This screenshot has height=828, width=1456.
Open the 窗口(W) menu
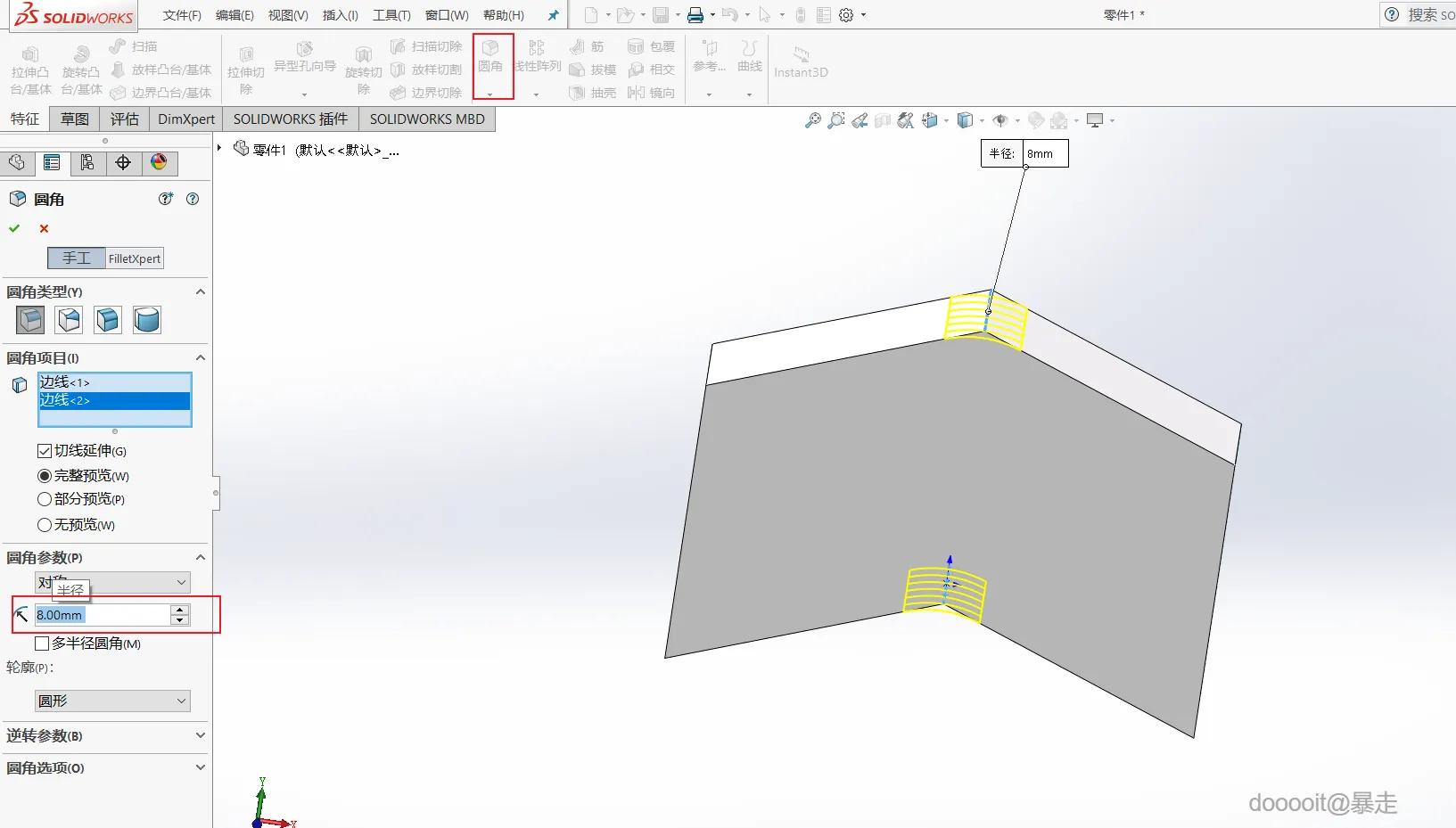click(x=447, y=15)
